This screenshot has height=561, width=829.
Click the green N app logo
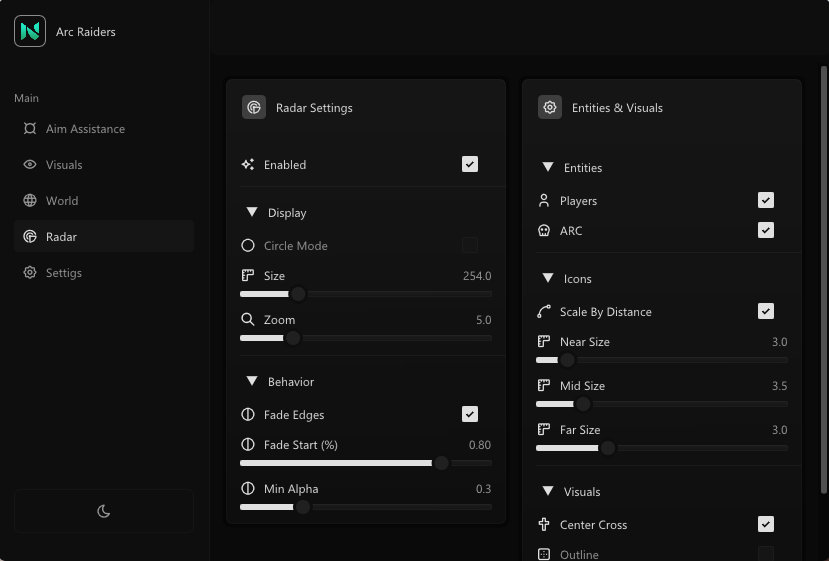(30, 31)
